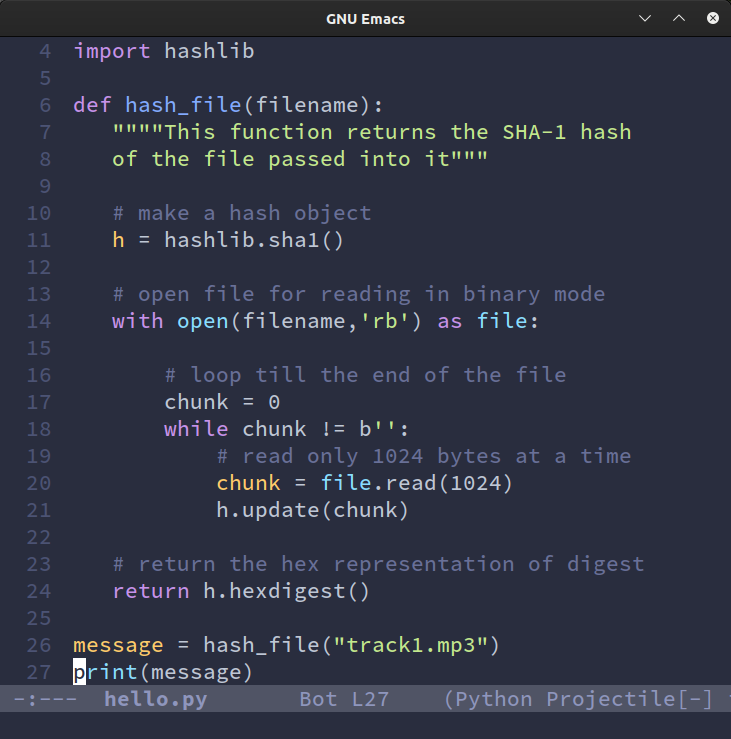Screen dimensions: 731x739
Task: Close the GNU Emacs window
Action: [713, 18]
